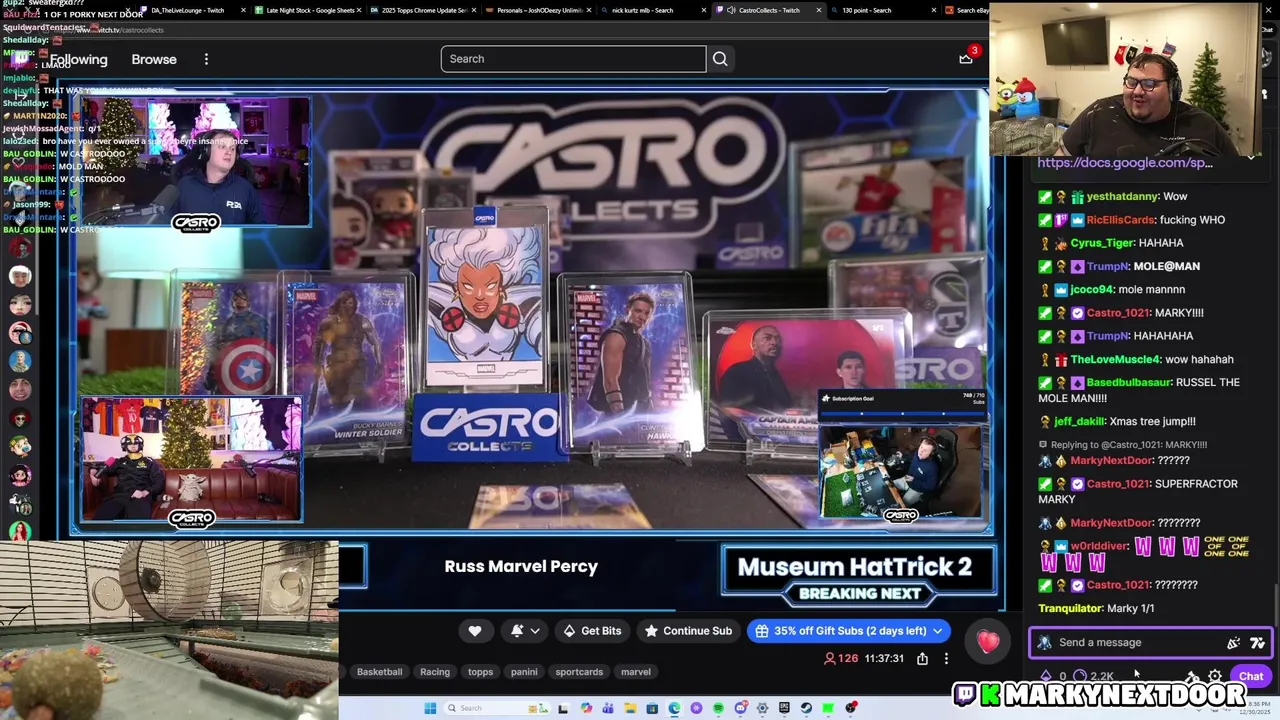Open the Browse page
1280x720 pixels.
pos(154,59)
